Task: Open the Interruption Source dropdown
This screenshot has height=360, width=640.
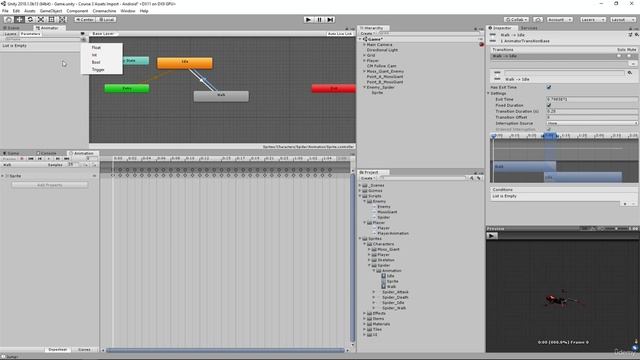Action: click(x=592, y=123)
